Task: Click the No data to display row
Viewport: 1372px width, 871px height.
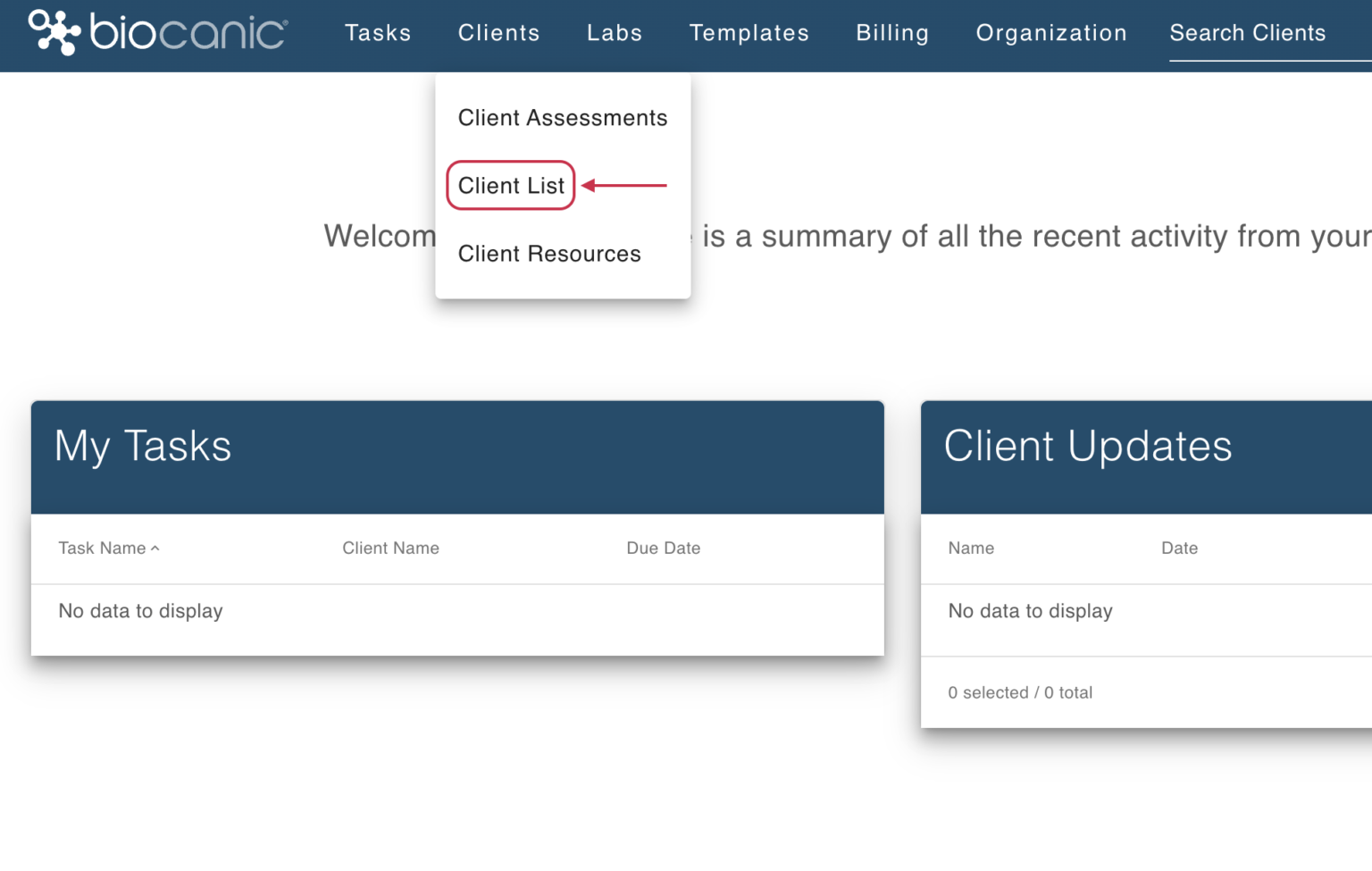Action: [x=140, y=611]
